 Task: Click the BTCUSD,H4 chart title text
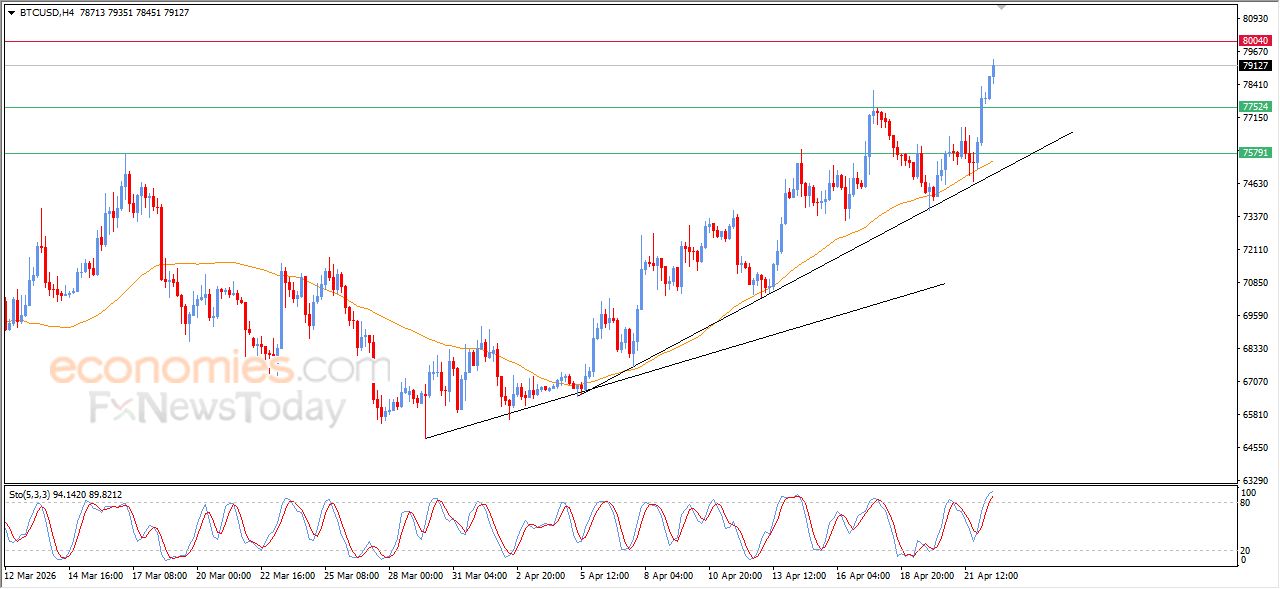(46, 13)
